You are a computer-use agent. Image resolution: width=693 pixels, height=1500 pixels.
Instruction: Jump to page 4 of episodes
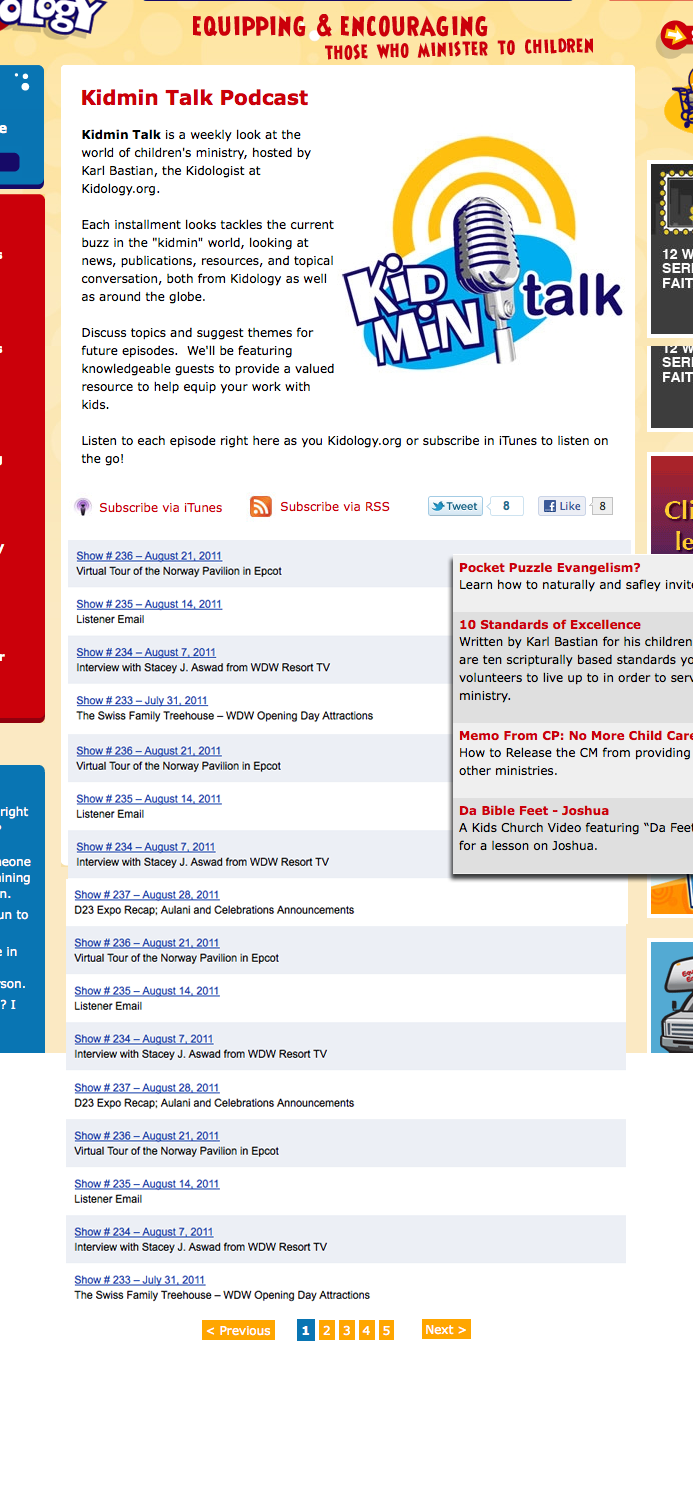pyautogui.click(x=366, y=1330)
